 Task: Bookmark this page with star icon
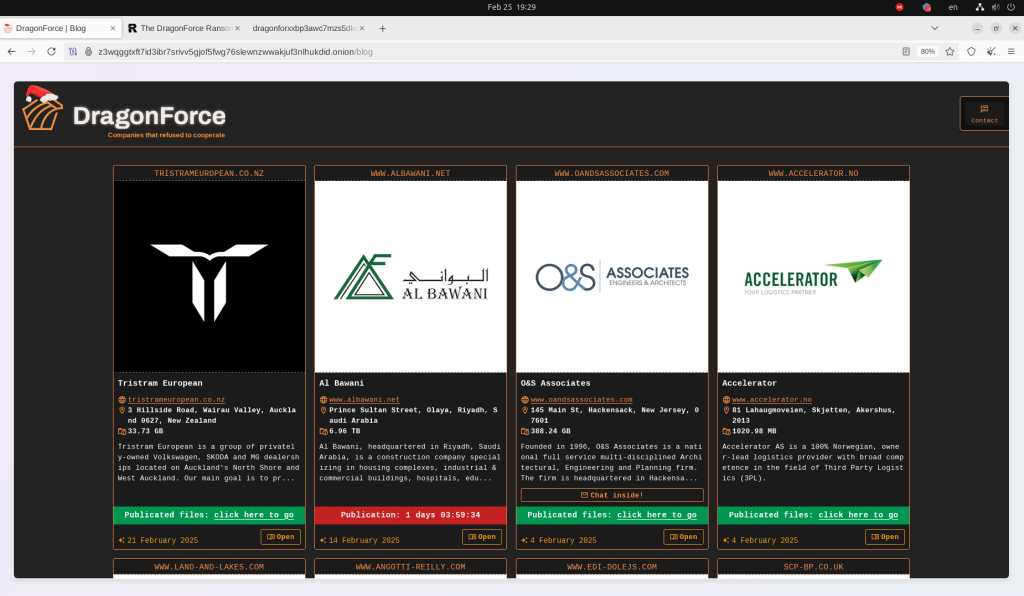tap(950, 52)
